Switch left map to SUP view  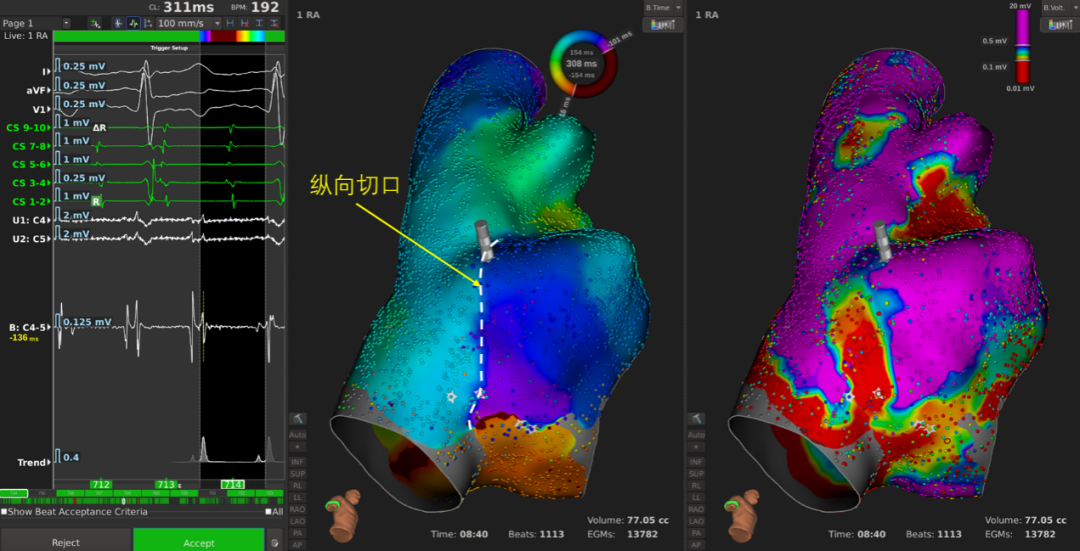pyautogui.click(x=297, y=473)
